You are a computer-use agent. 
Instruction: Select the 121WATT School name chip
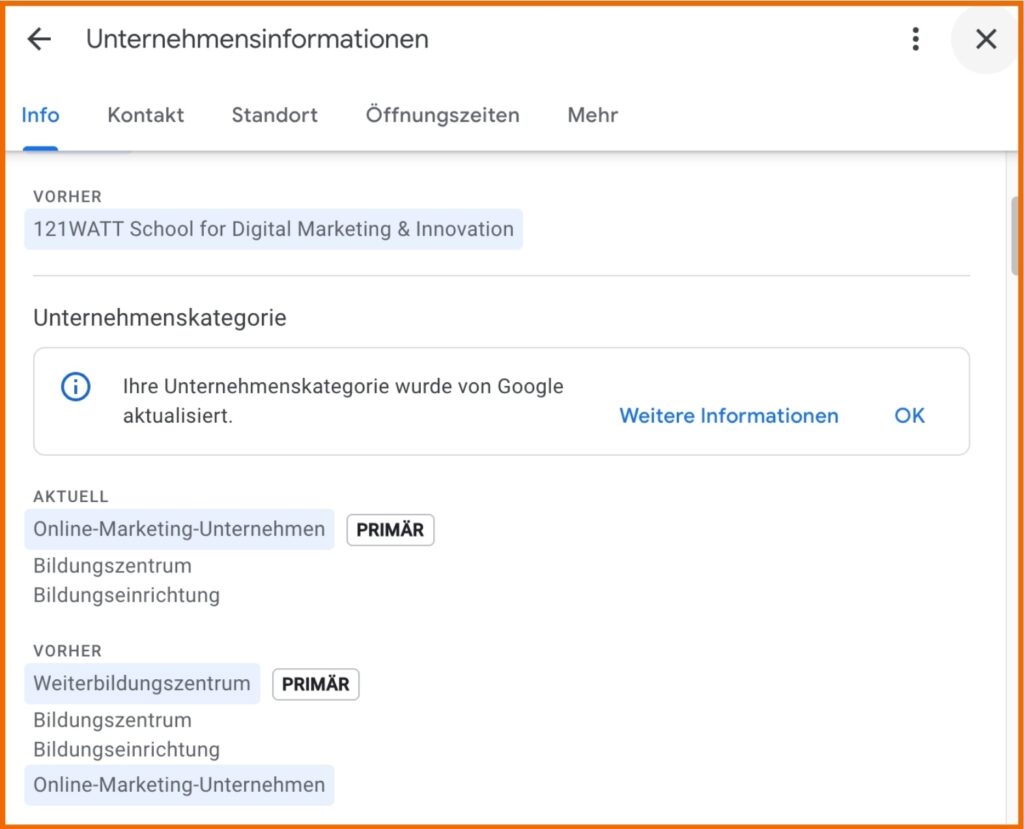coord(273,229)
